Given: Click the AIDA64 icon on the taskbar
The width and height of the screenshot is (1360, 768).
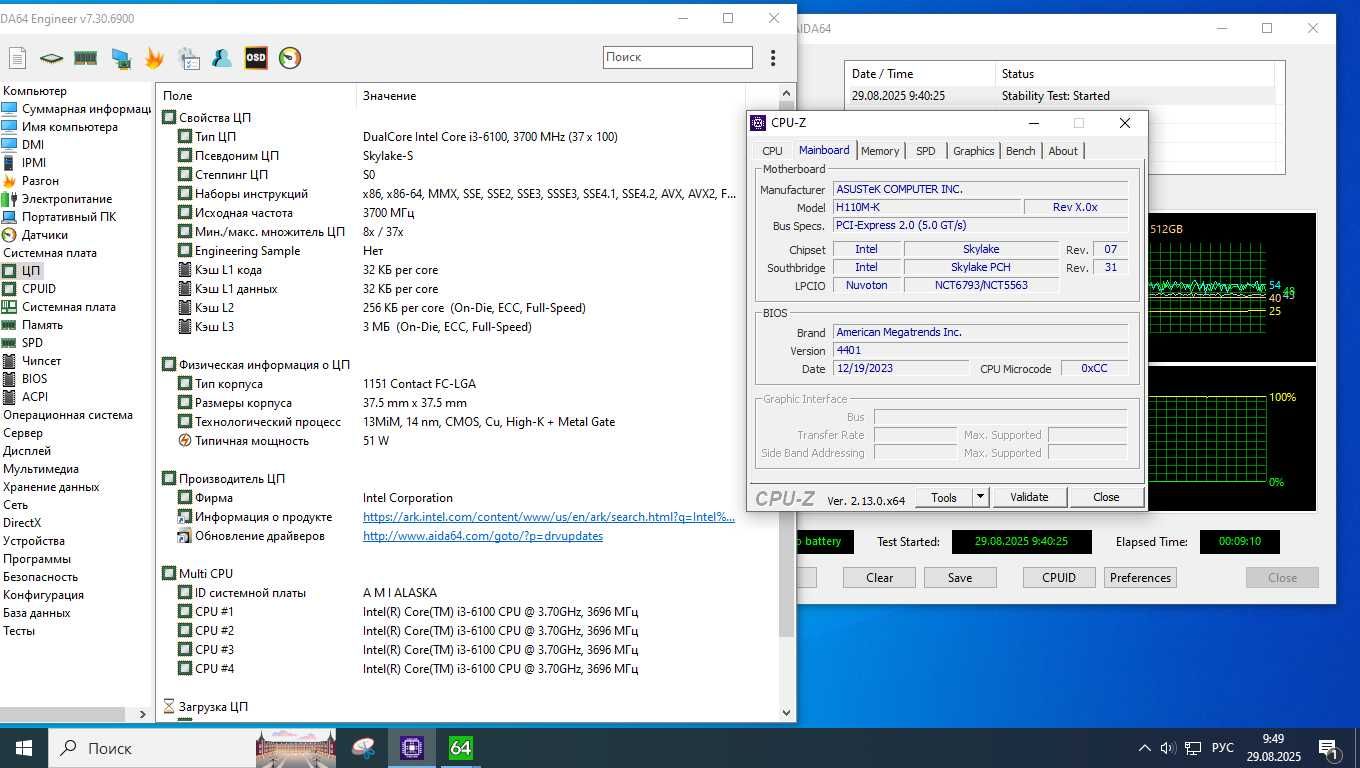Looking at the screenshot, I should coord(460,748).
